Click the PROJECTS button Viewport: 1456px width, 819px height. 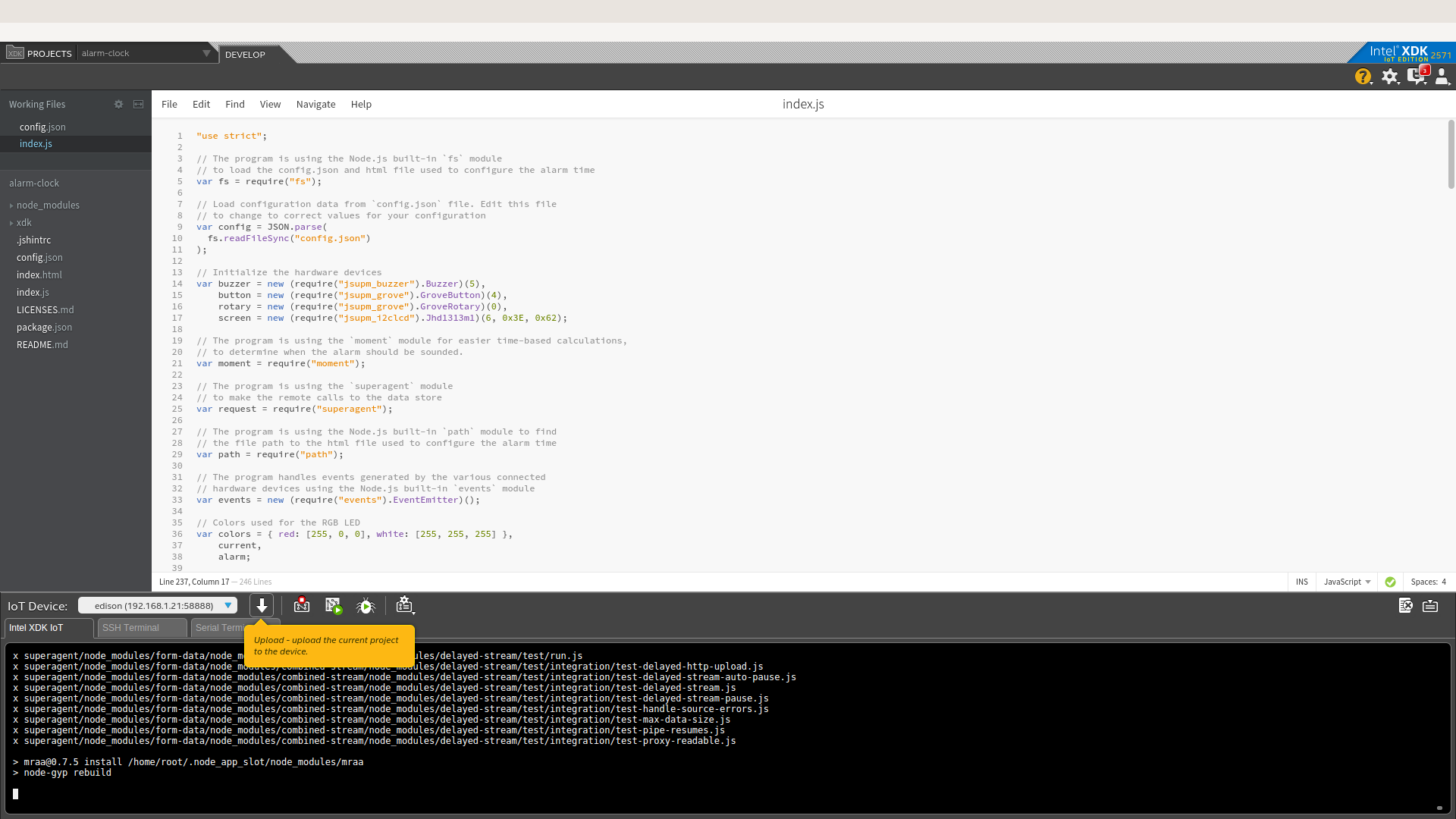(x=49, y=53)
